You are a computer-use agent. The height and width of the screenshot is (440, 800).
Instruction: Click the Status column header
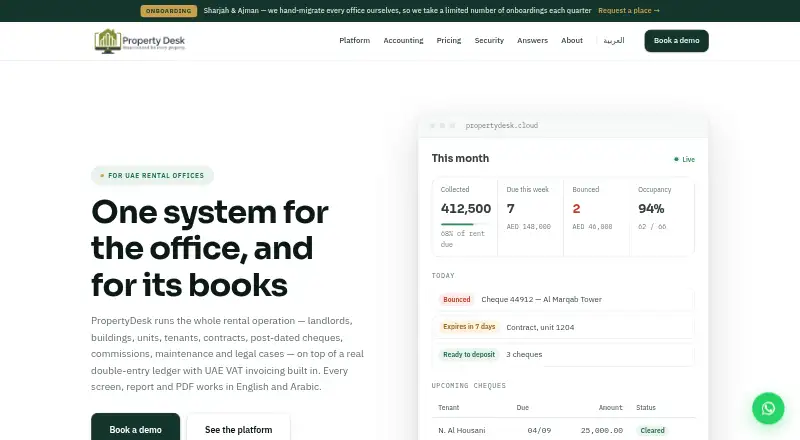pos(646,407)
